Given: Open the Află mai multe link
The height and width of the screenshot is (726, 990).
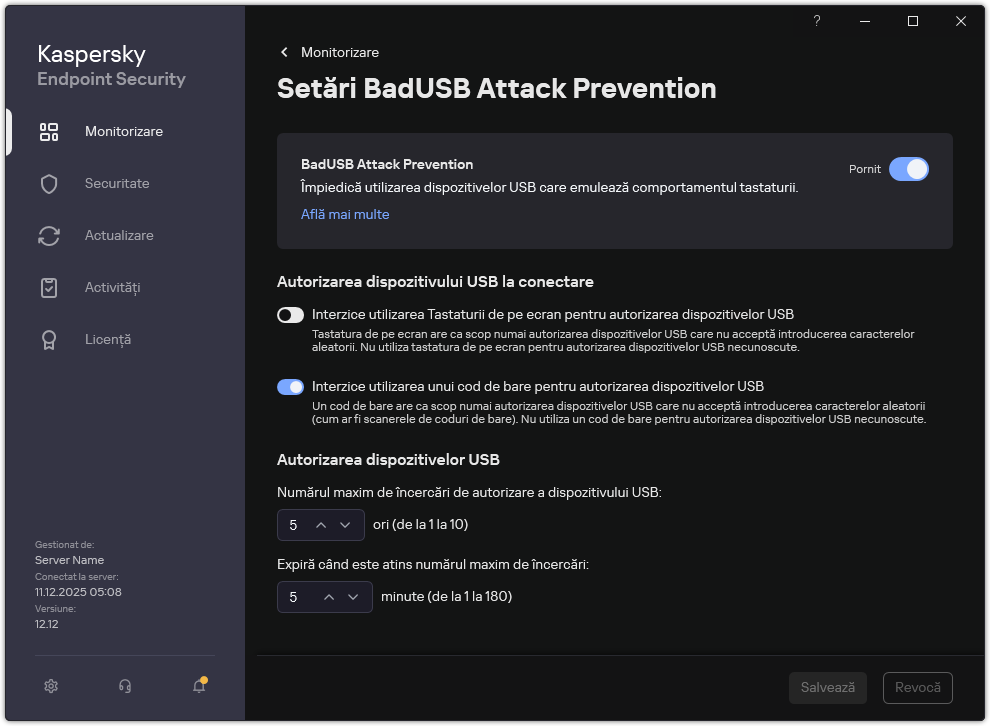Looking at the screenshot, I should tap(345, 214).
